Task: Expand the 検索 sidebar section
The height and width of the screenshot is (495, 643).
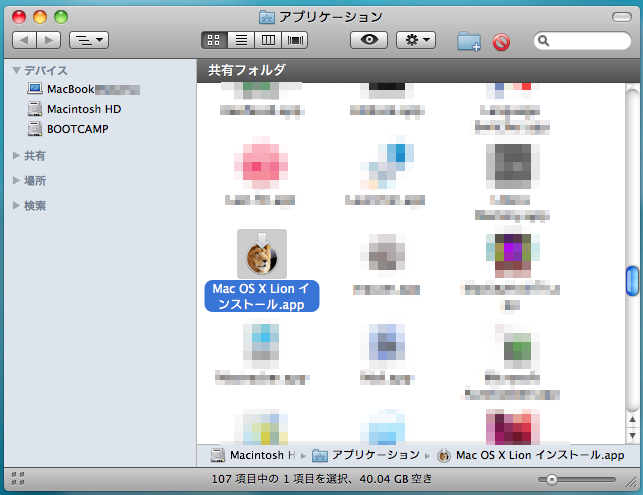Action: 16,205
